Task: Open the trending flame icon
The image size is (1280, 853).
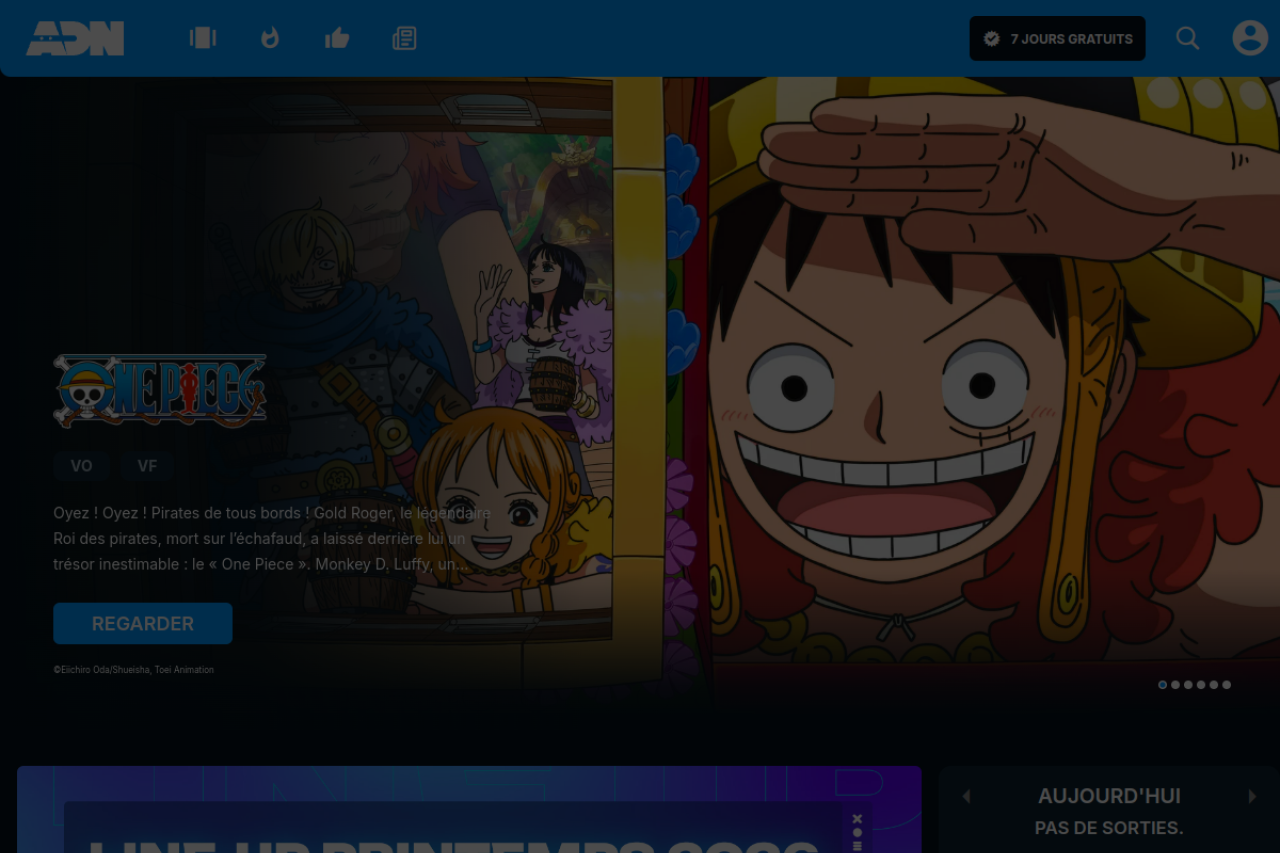Action: [x=270, y=38]
